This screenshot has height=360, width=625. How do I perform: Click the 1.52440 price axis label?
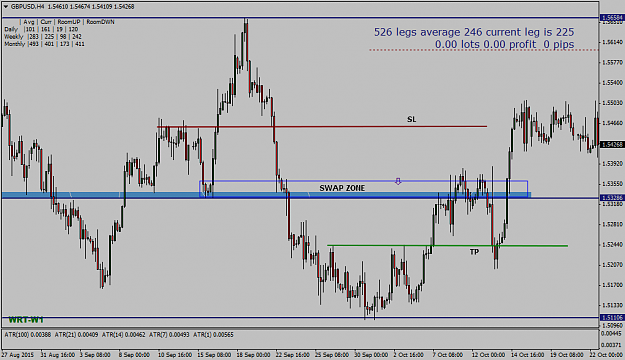point(612,244)
